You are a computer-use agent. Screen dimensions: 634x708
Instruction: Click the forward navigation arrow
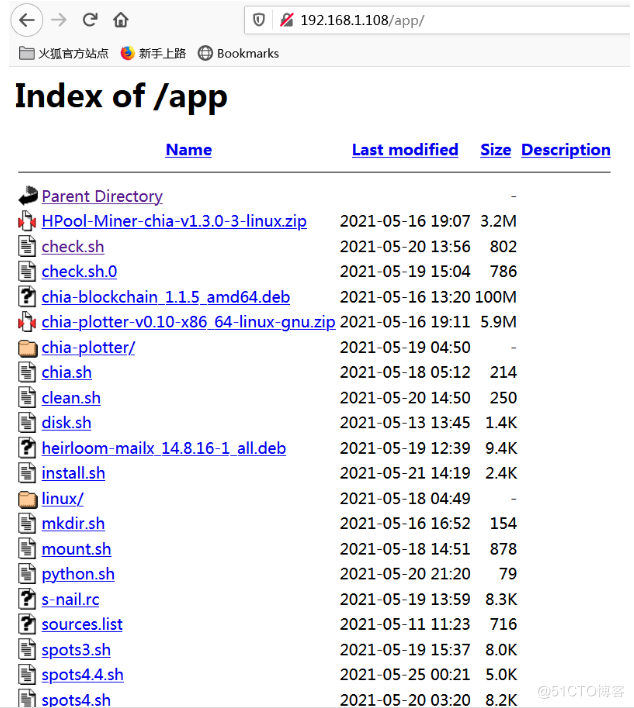click(x=58, y=20)
